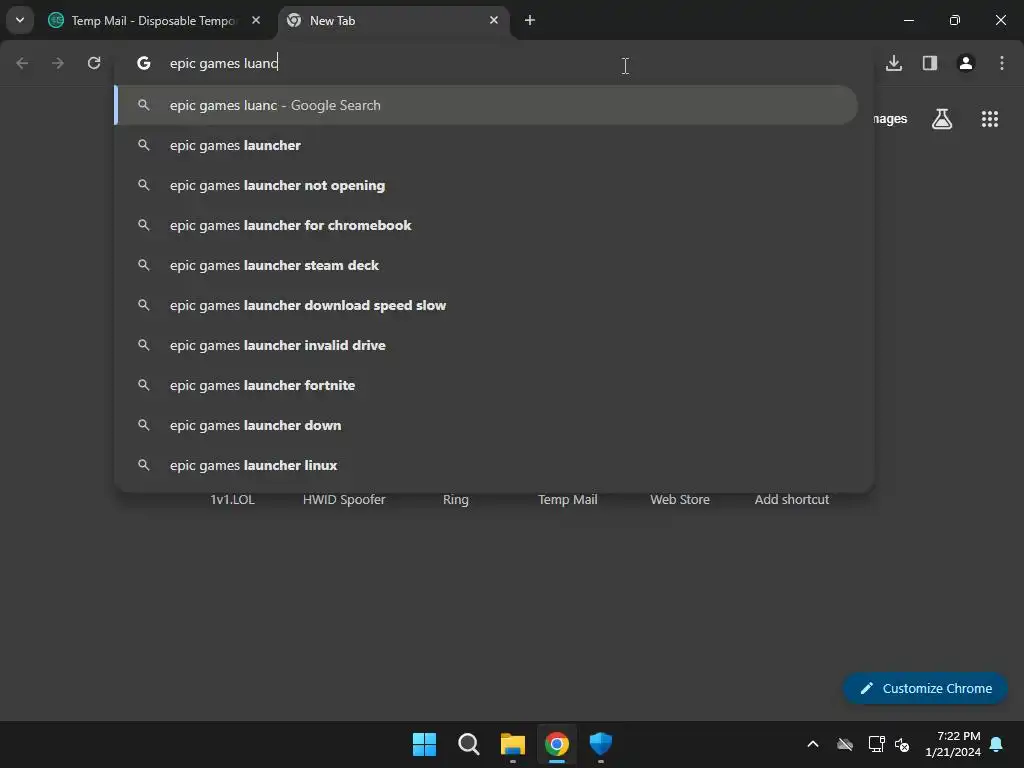Select 'epic games launcher invalid drive' suggestion
1024x768 pixels.
tap(486, 345)
